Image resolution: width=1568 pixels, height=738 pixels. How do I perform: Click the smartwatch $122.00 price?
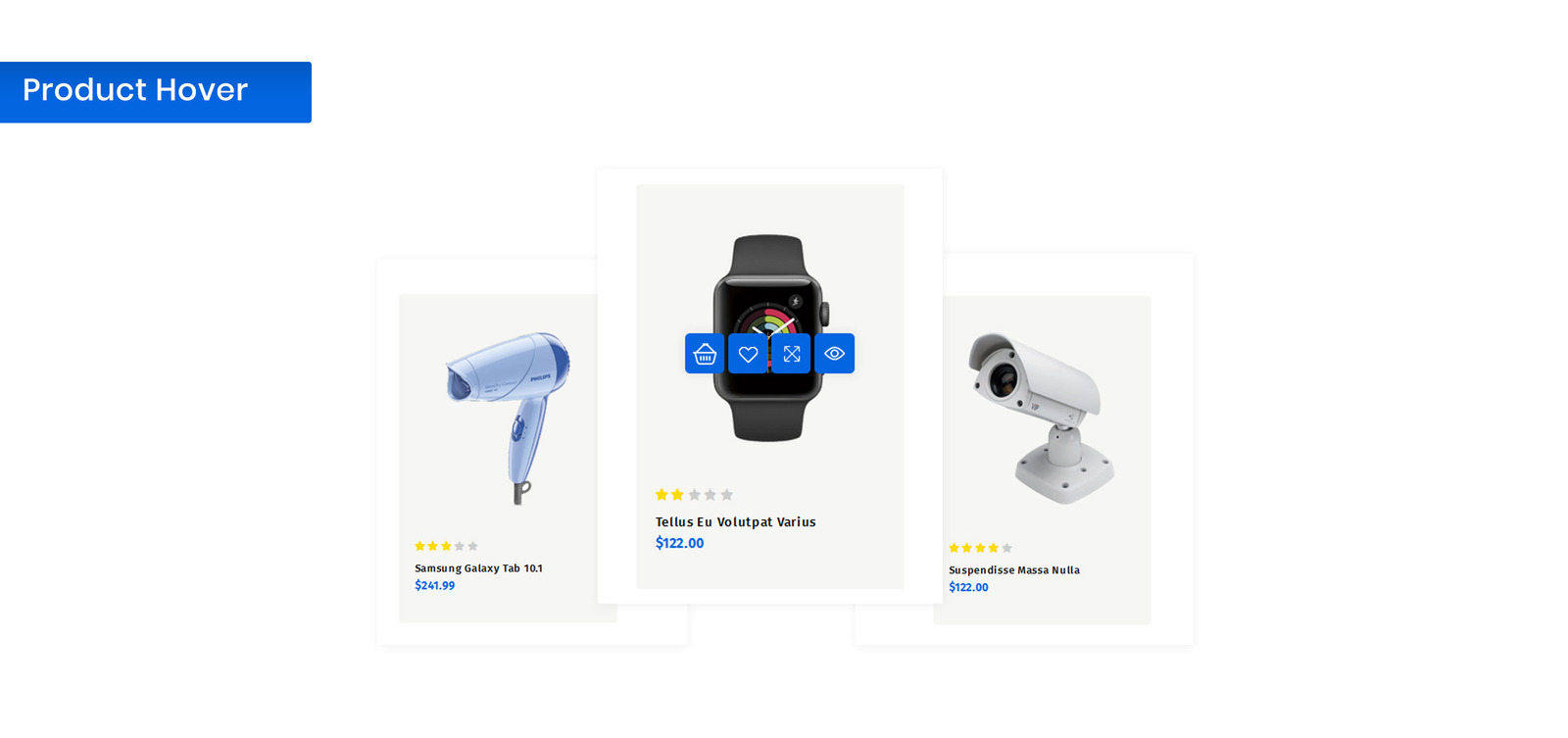pyautogui.click(x=679, y=543)
